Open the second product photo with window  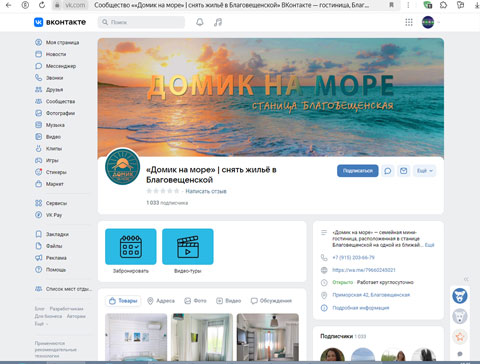pos(202,337)
